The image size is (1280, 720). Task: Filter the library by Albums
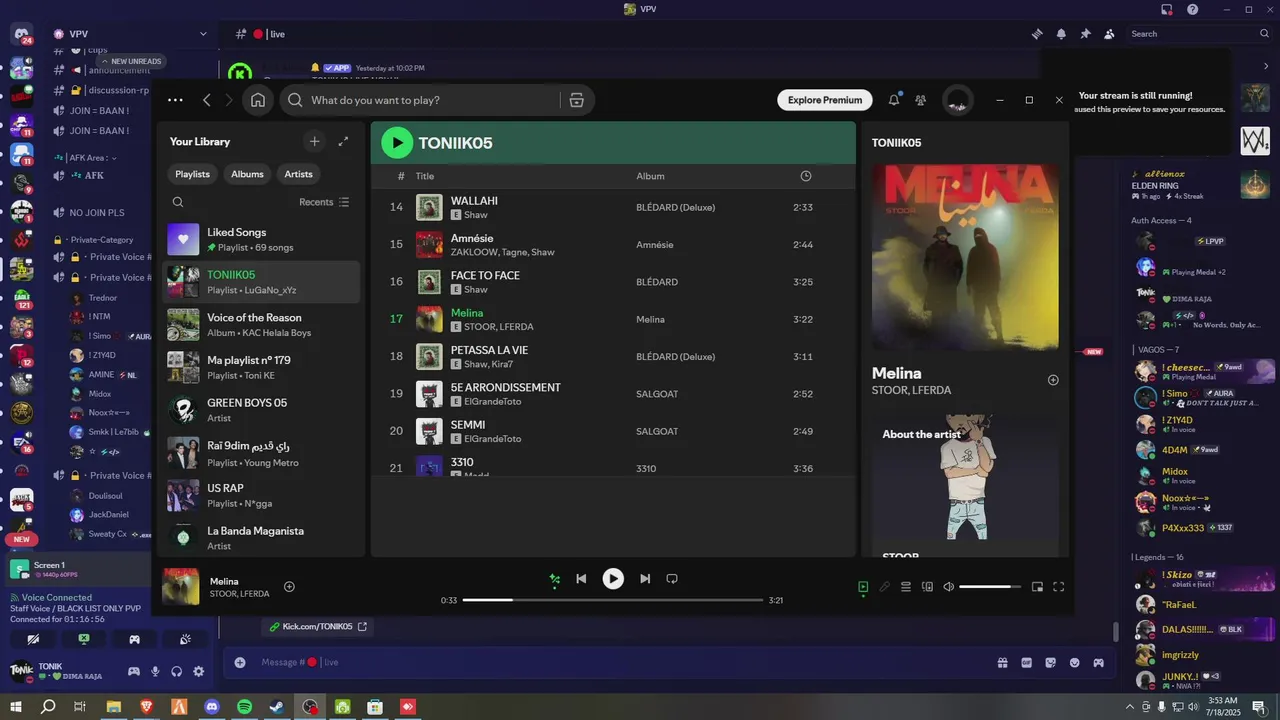[x=247, y=174]
